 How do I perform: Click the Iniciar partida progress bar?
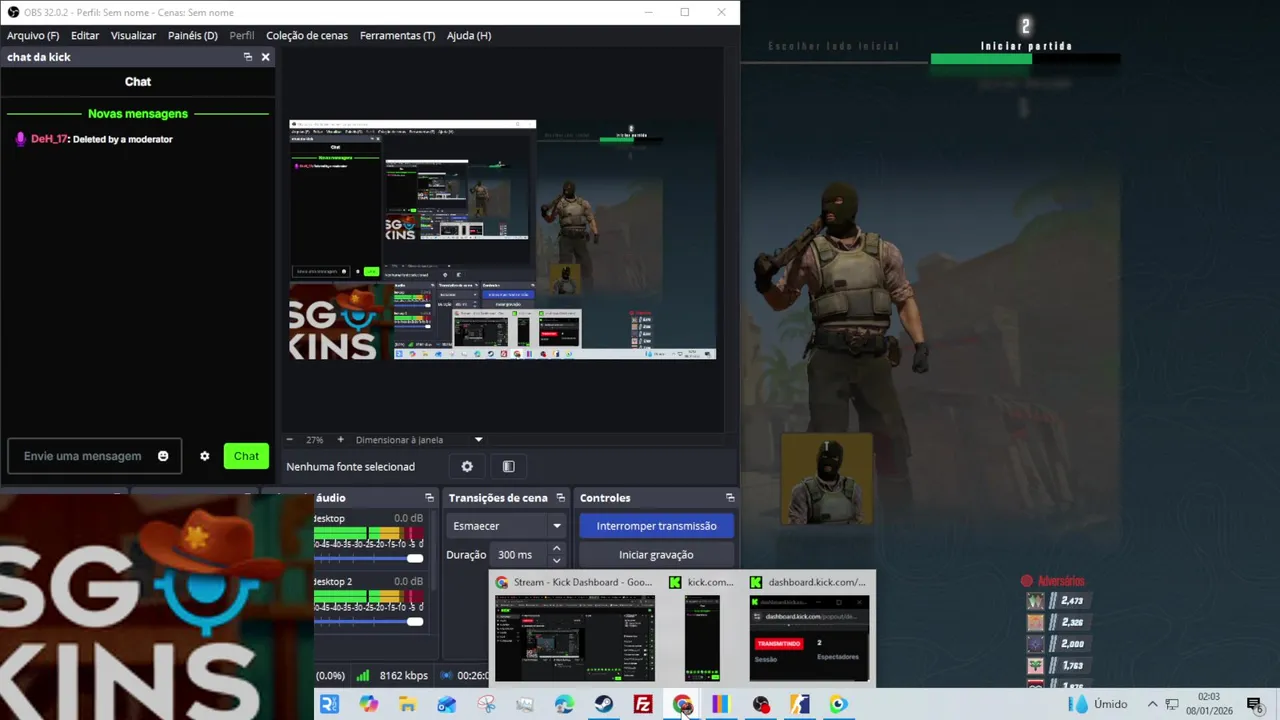(1025, 59)
